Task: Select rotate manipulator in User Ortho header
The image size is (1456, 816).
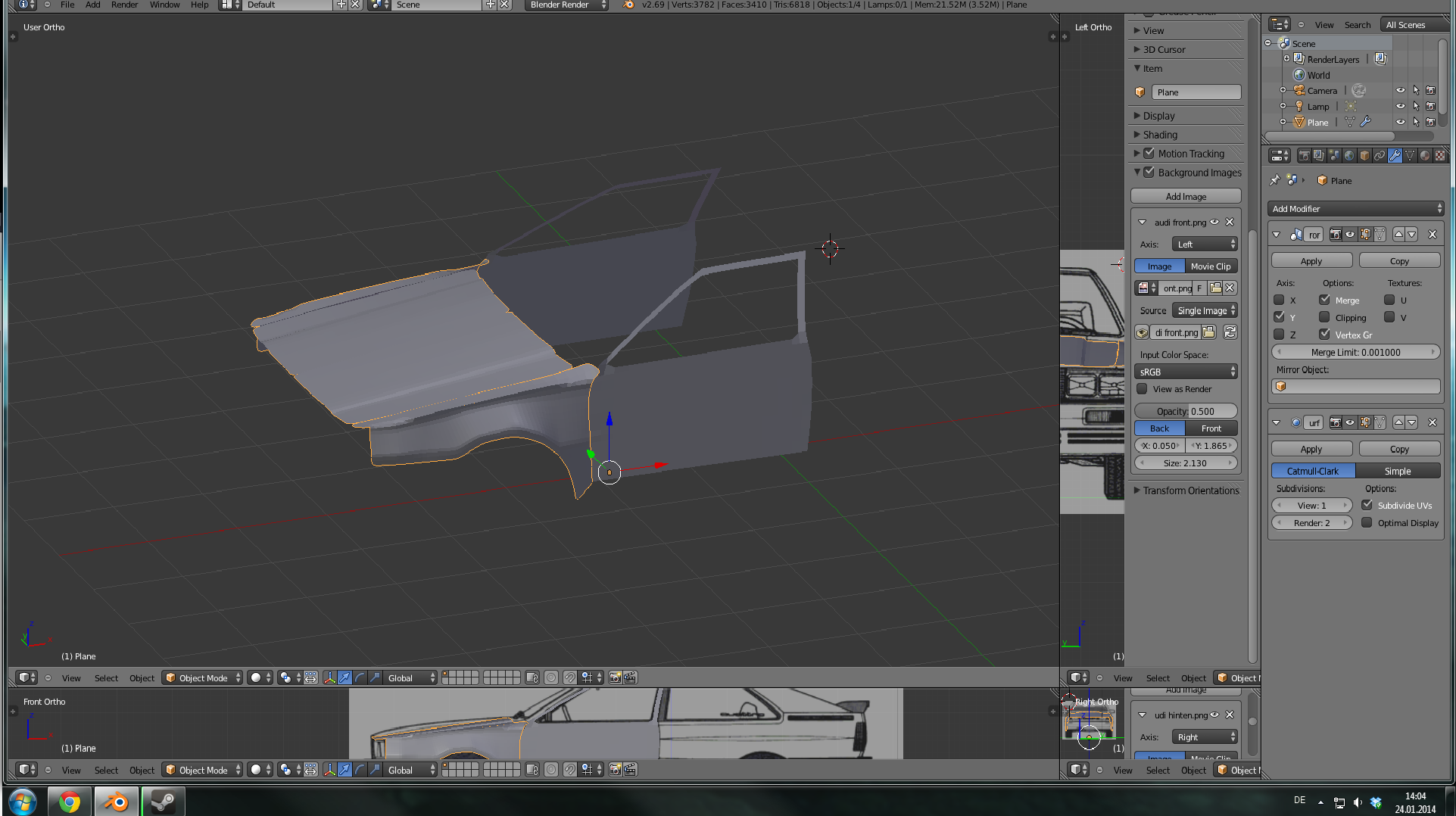Action: (x=360, y=677)
